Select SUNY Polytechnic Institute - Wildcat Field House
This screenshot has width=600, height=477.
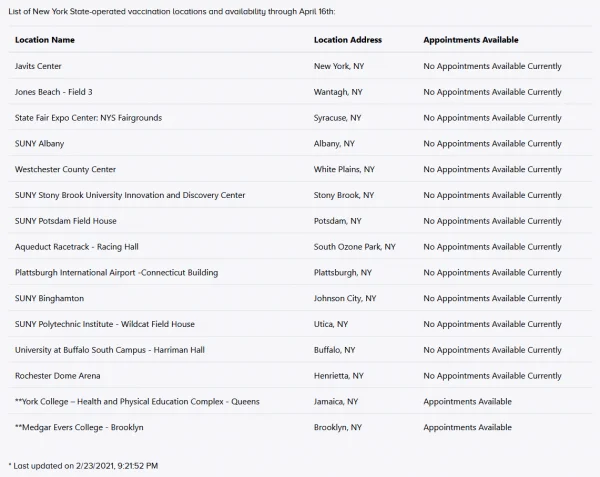click(105, 324)
